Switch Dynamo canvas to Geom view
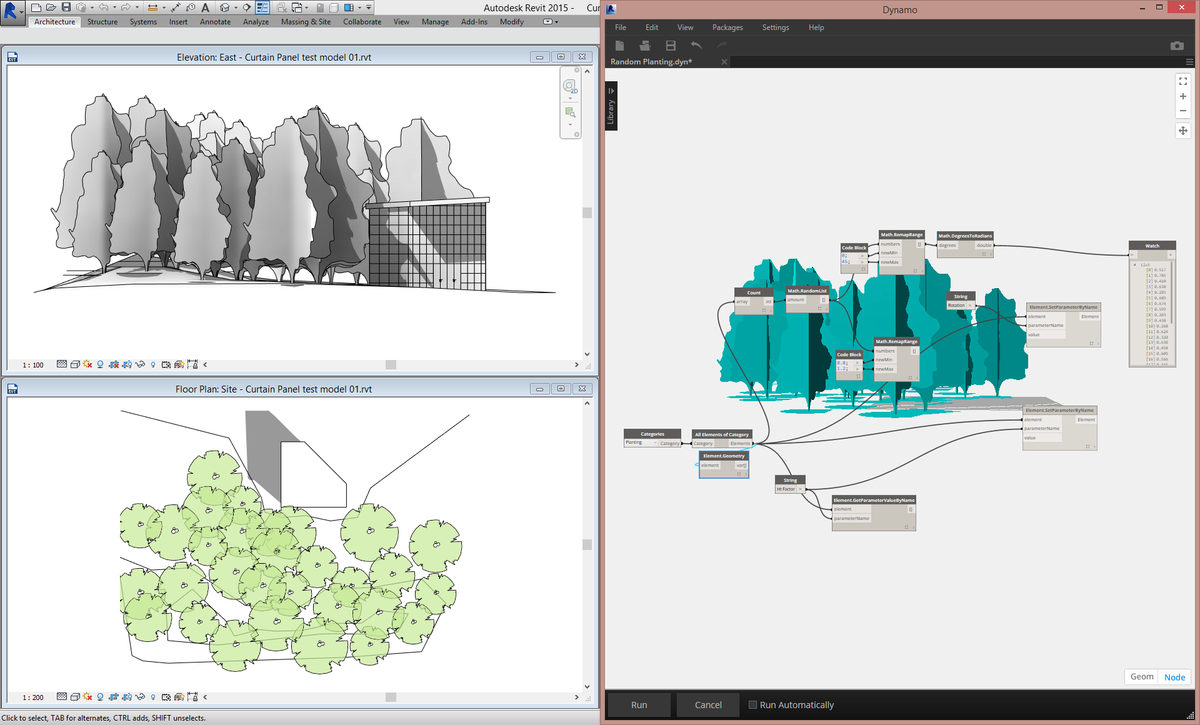1200x725 pixels. [1142, 677]
